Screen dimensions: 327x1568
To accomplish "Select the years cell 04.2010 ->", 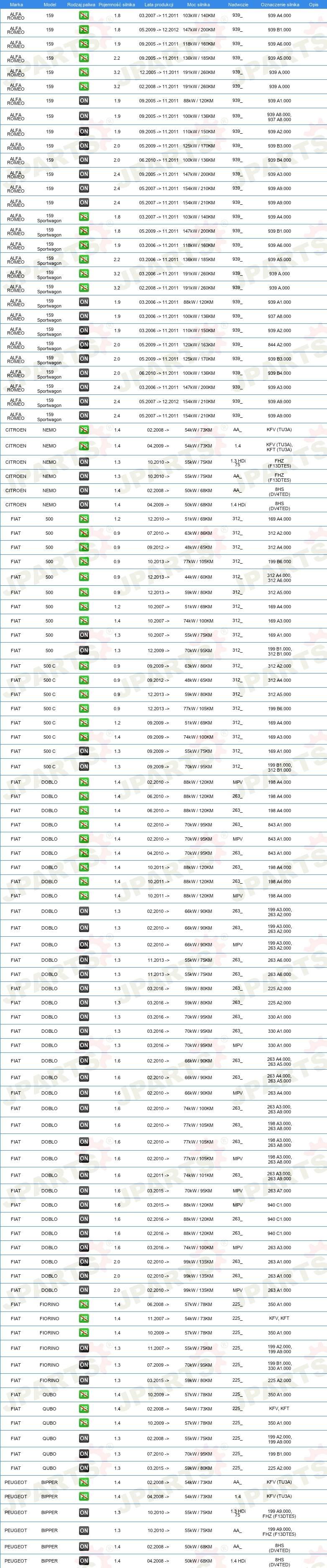I will coord(159,854).
